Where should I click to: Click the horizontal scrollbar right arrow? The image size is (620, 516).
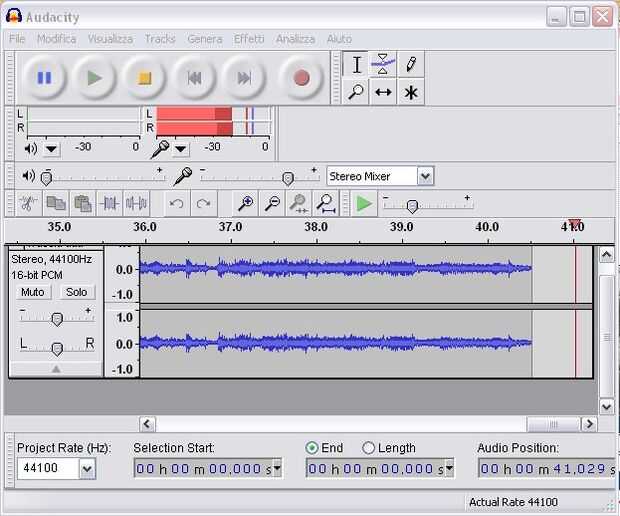(x=589, y=424)
